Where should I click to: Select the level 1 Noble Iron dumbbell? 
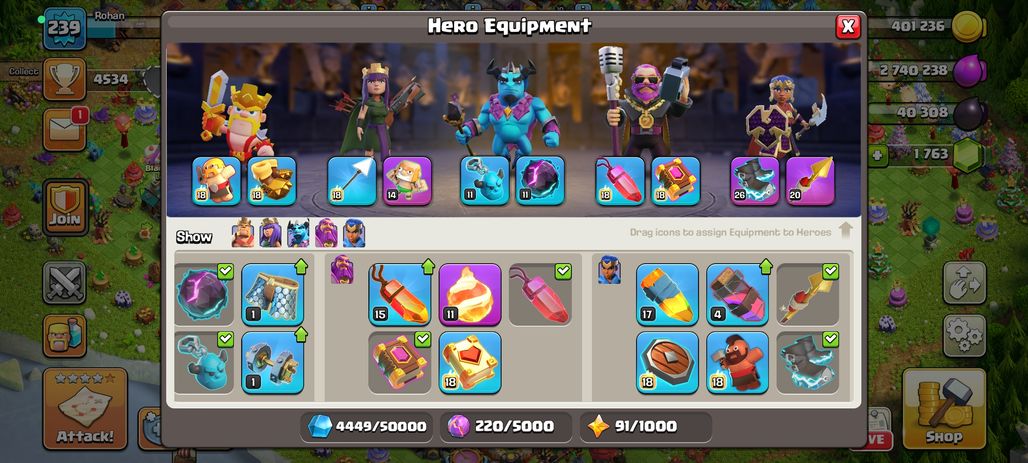[272, 362]
